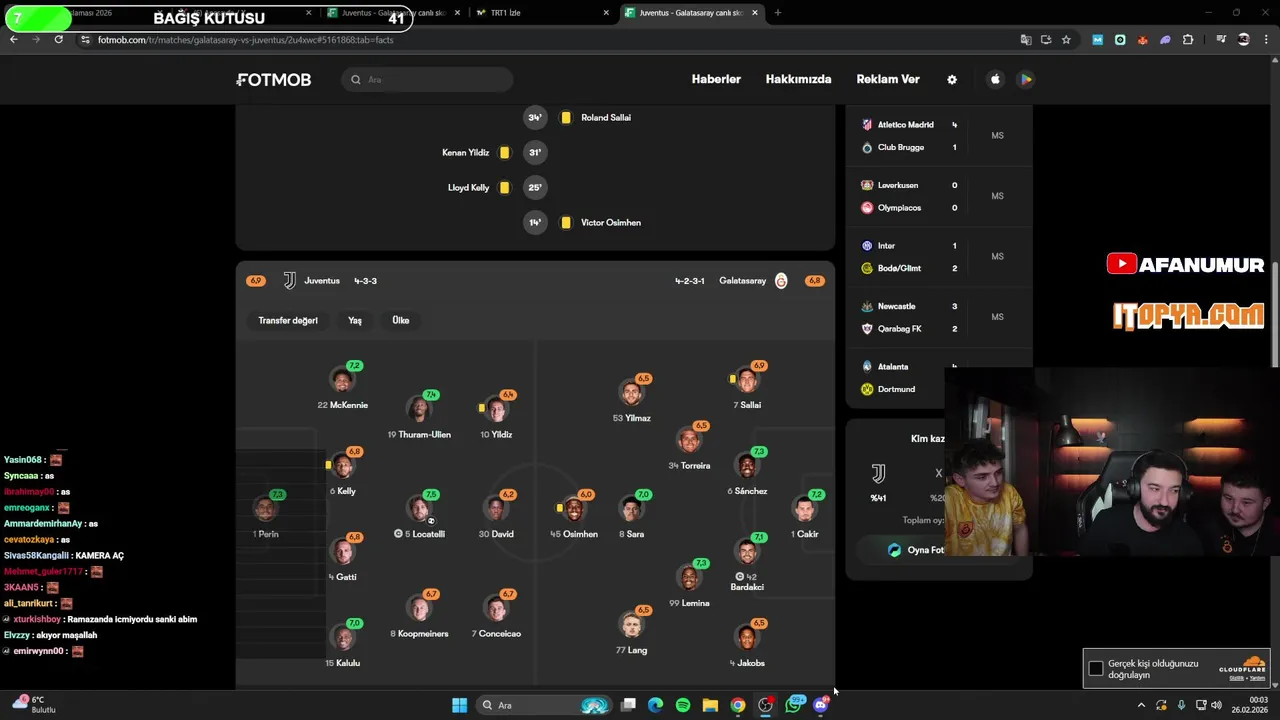
Task: Open Locatelli's player photo
Action: coord(419,509)
